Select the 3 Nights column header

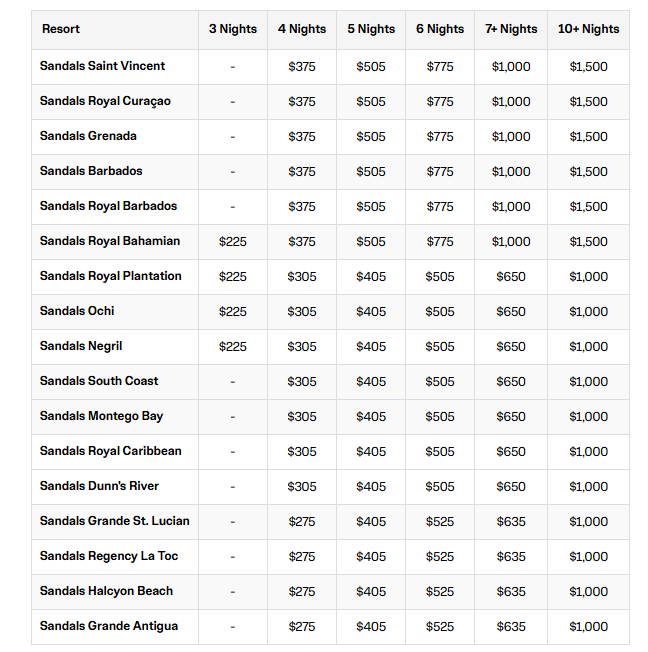pyautogui.click(x=233, y=29)
